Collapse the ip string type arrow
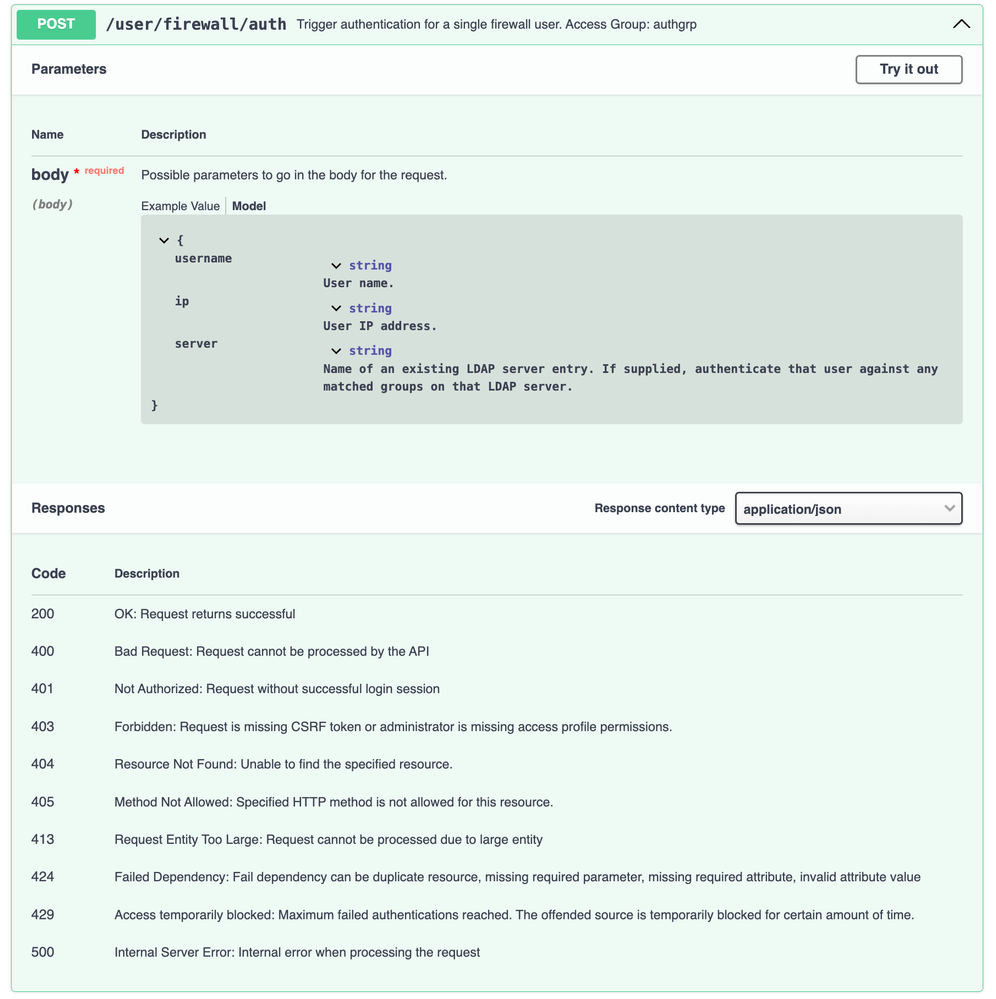996x999 pixels. pyautogui.click(x=337, y=309)
